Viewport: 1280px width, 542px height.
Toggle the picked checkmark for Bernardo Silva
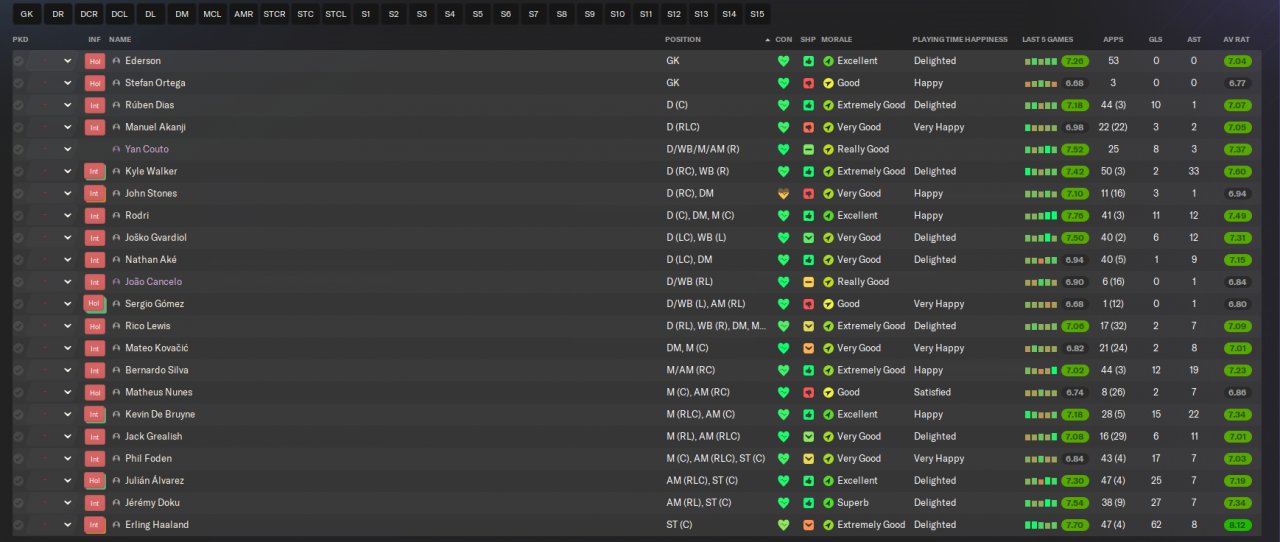(18, 370)
